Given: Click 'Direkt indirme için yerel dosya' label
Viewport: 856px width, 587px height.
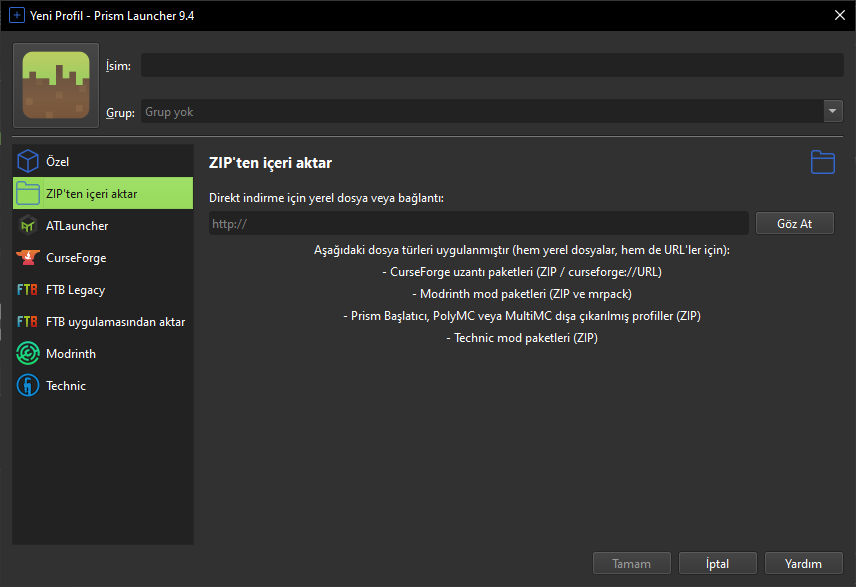Looking at the screenshot, I should click(x=326, y=198).
